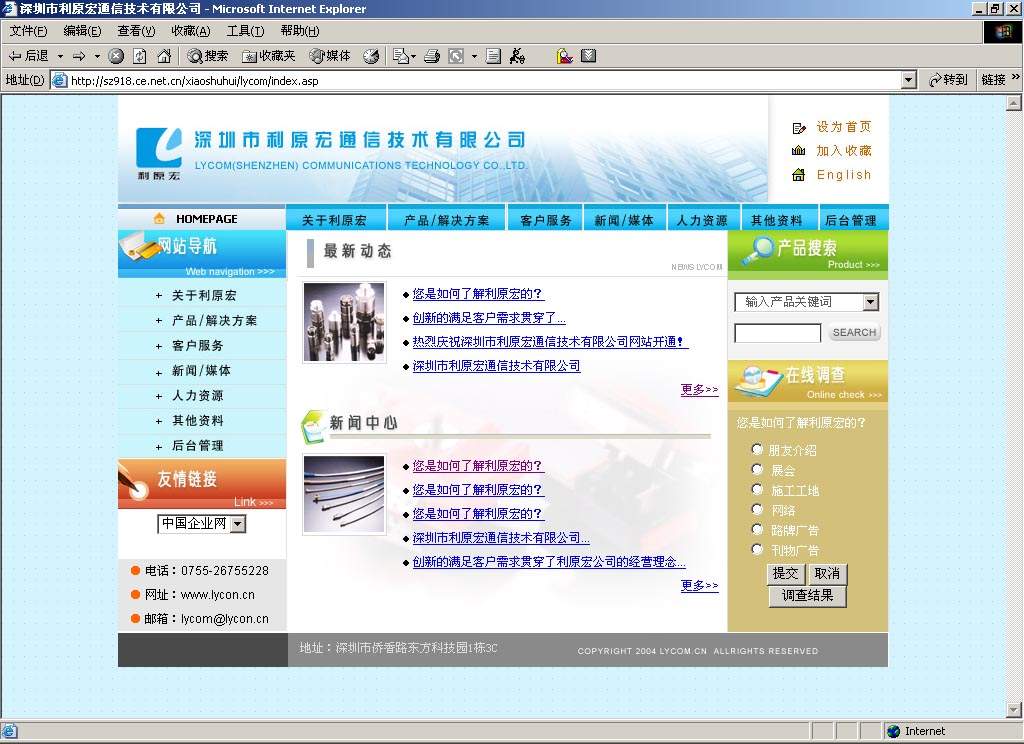
Task: Click 更多>> under 新闻中心
Action: 699,585
